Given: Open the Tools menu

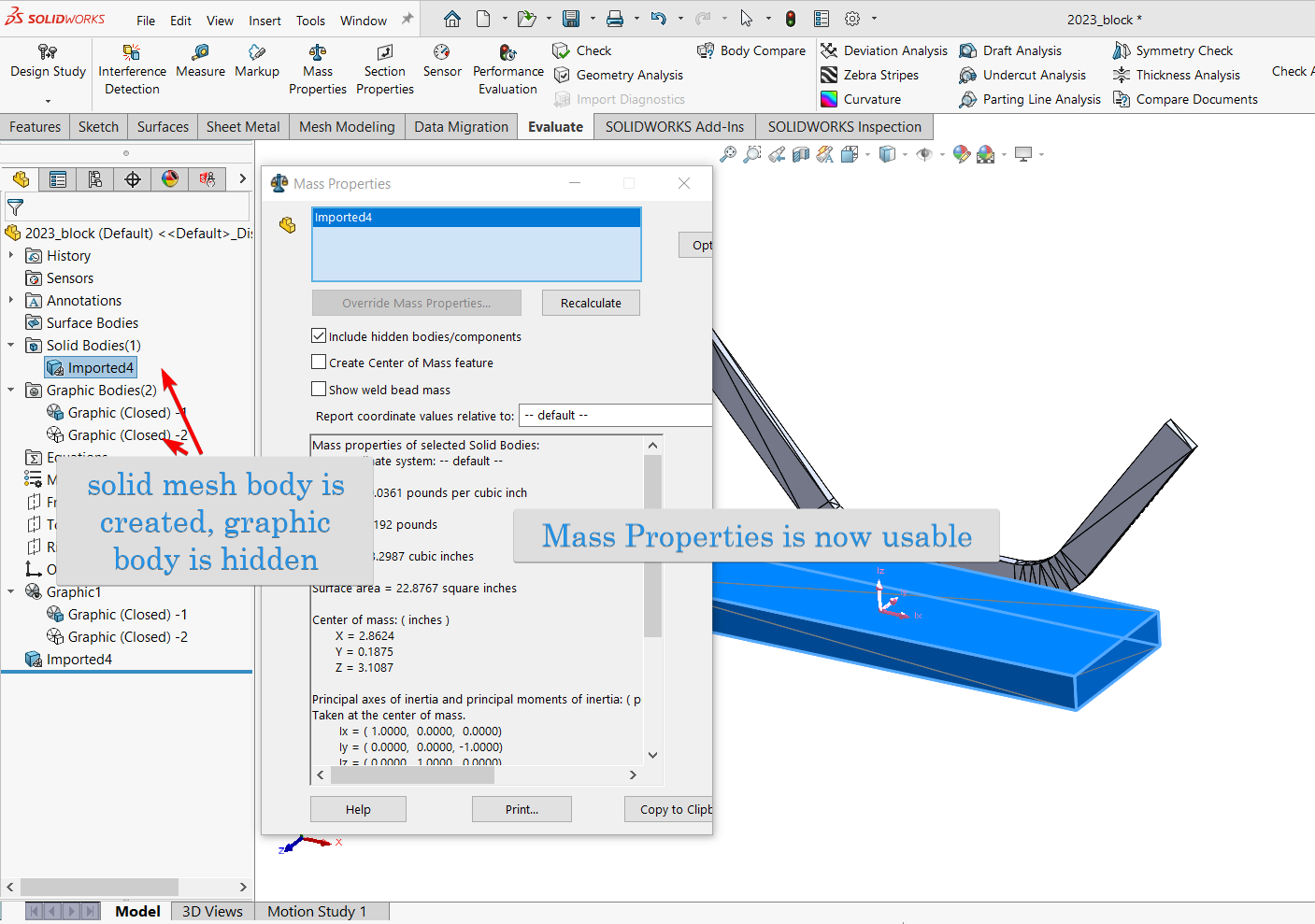Looking at the screenshot, I should (310, 21).
